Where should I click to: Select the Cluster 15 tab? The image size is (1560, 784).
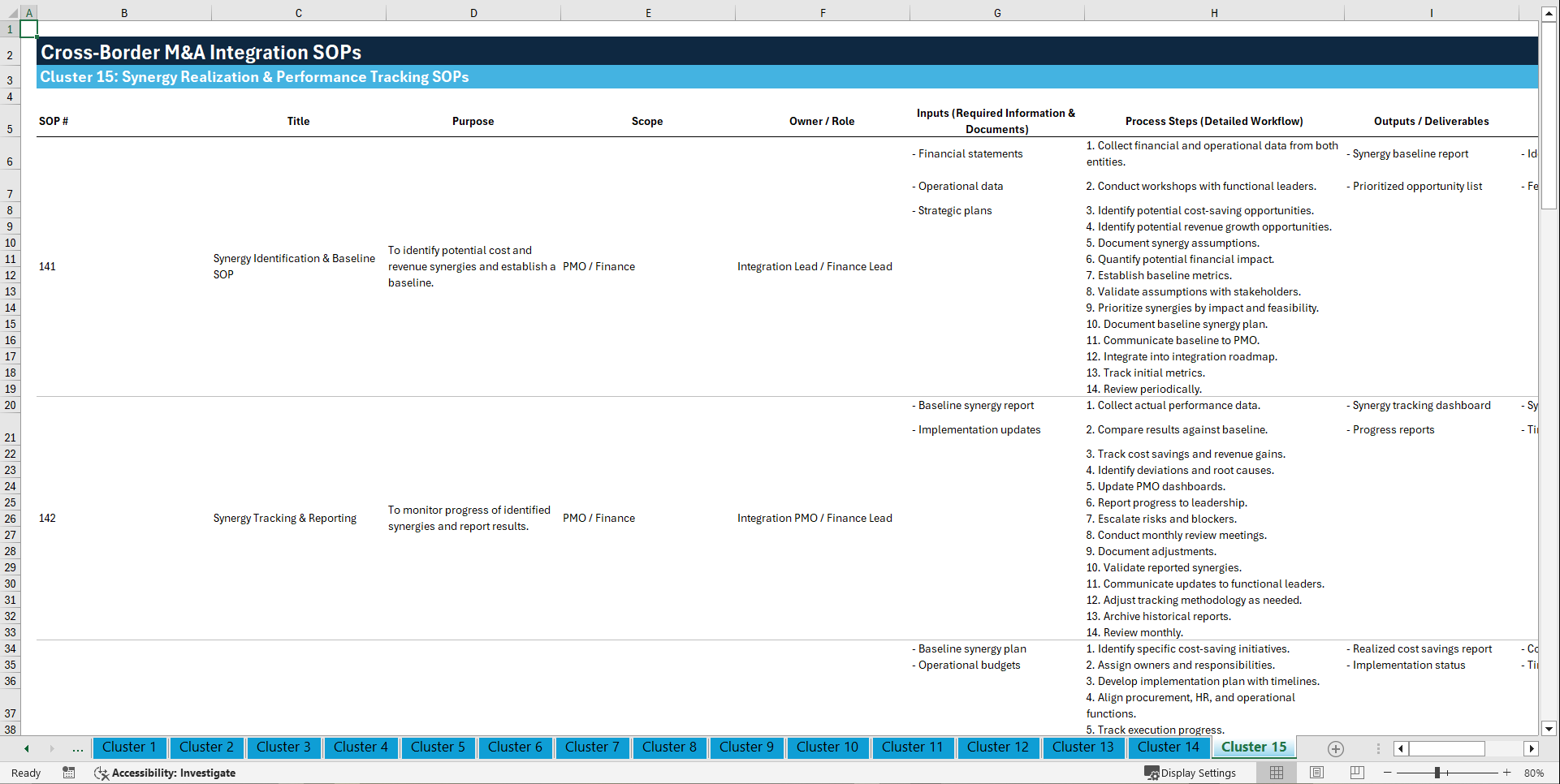1253,747
